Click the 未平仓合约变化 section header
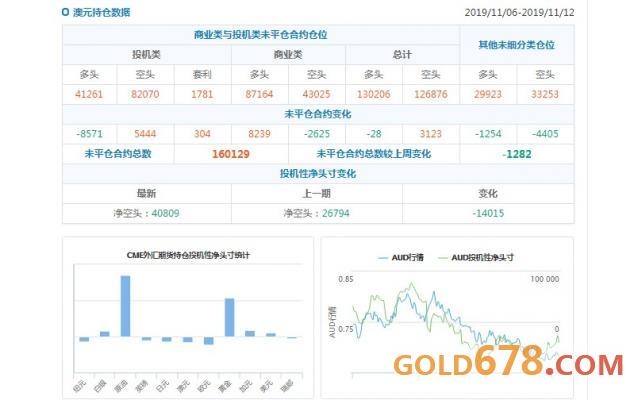Screen dimensions: 640x400 click(x=318, y=114)
